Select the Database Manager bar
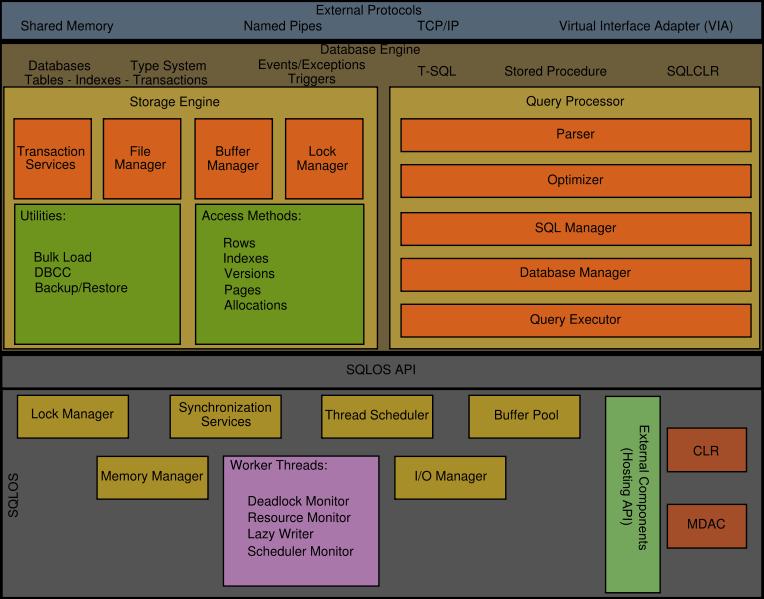 tap(575, 274)
